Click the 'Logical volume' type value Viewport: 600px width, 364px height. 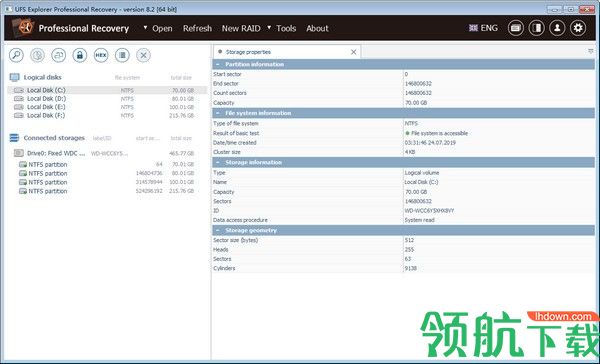click(422, 173)
